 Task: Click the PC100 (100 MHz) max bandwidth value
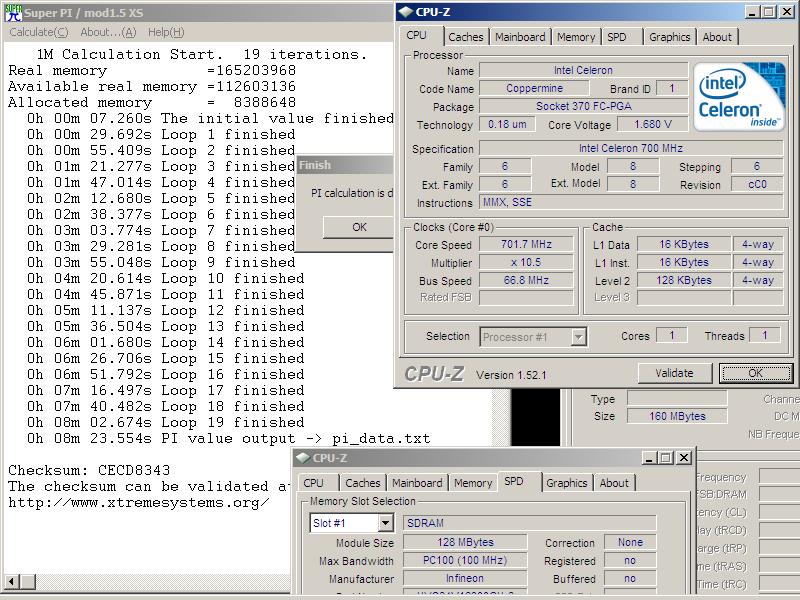coord(465,560)
